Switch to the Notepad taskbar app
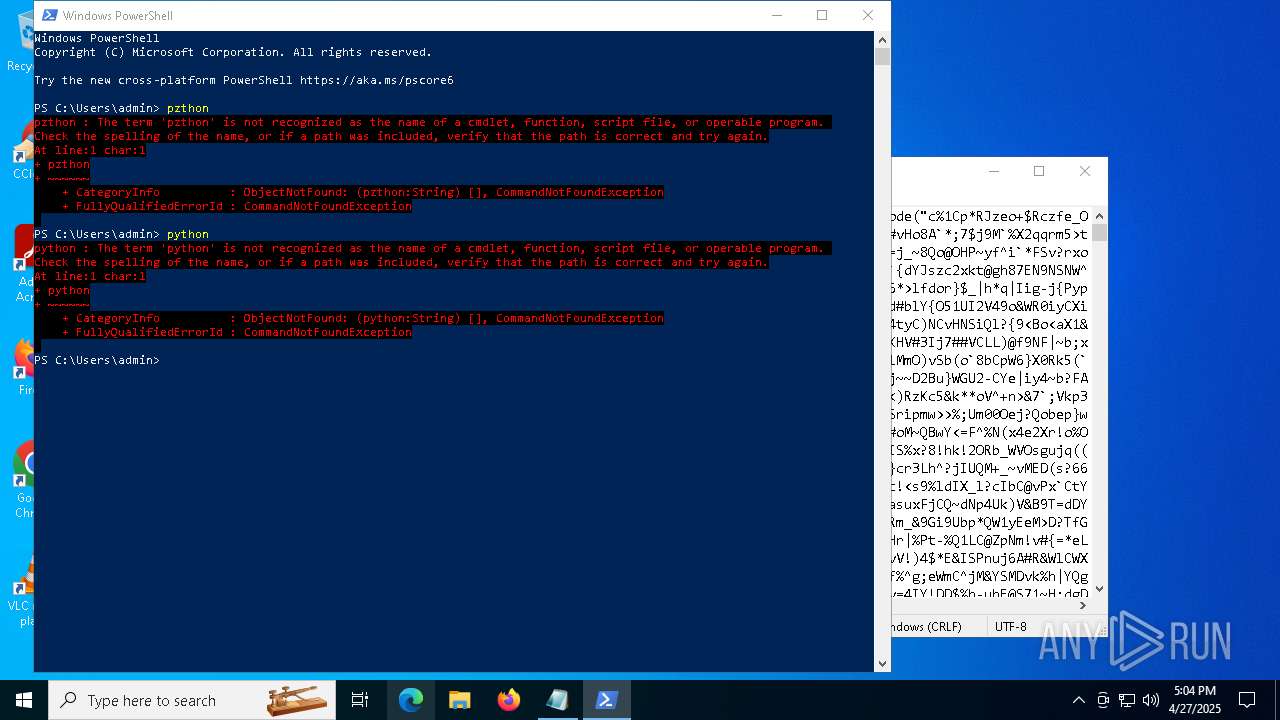Screen dimensions: 1280x720 click(x=557, y=700)
